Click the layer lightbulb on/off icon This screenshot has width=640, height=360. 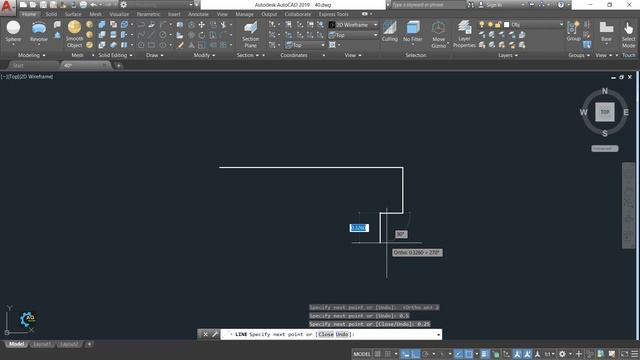coord(482,25)
